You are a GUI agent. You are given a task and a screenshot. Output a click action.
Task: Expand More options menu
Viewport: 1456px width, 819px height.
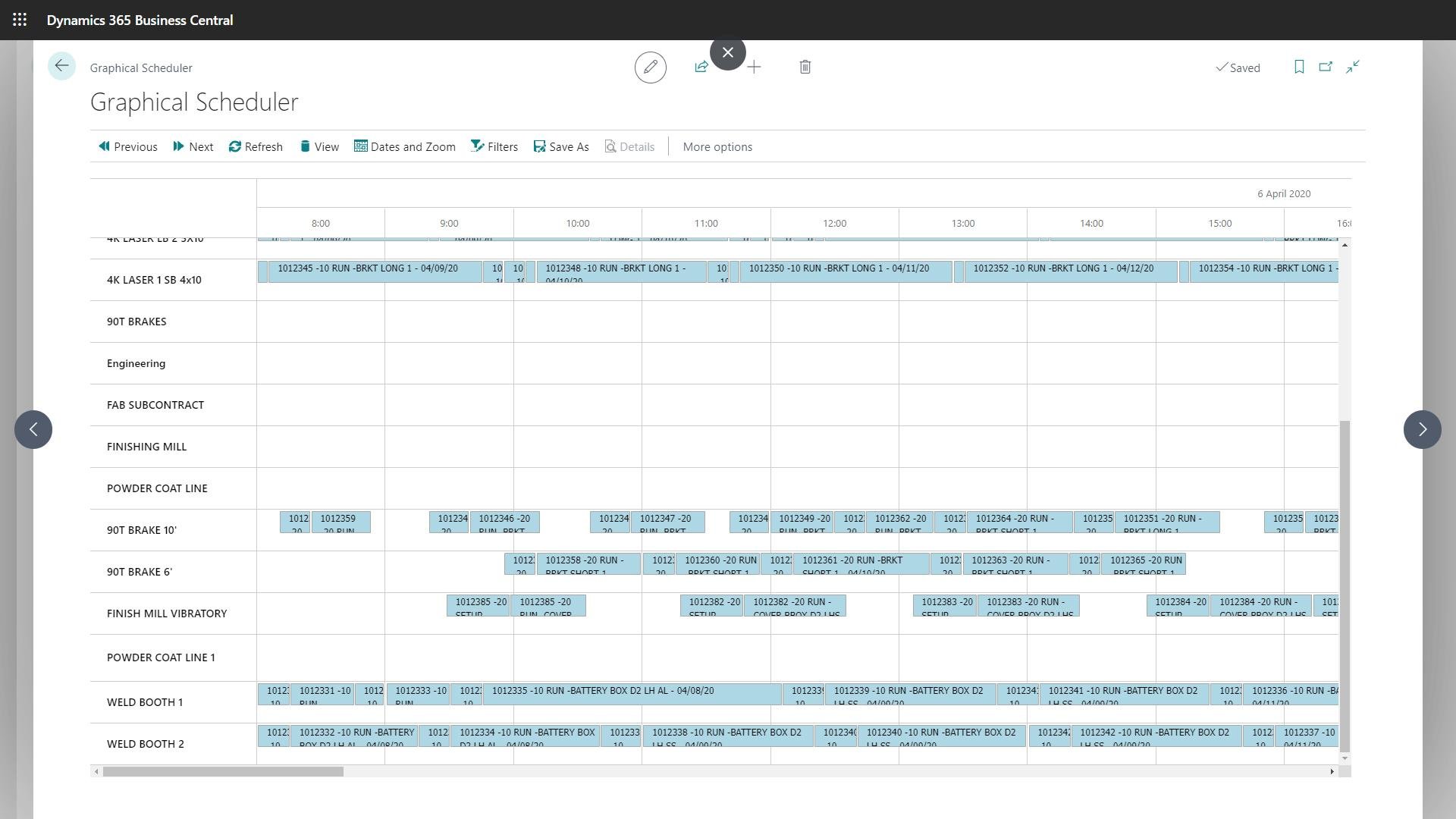[717, 147]
